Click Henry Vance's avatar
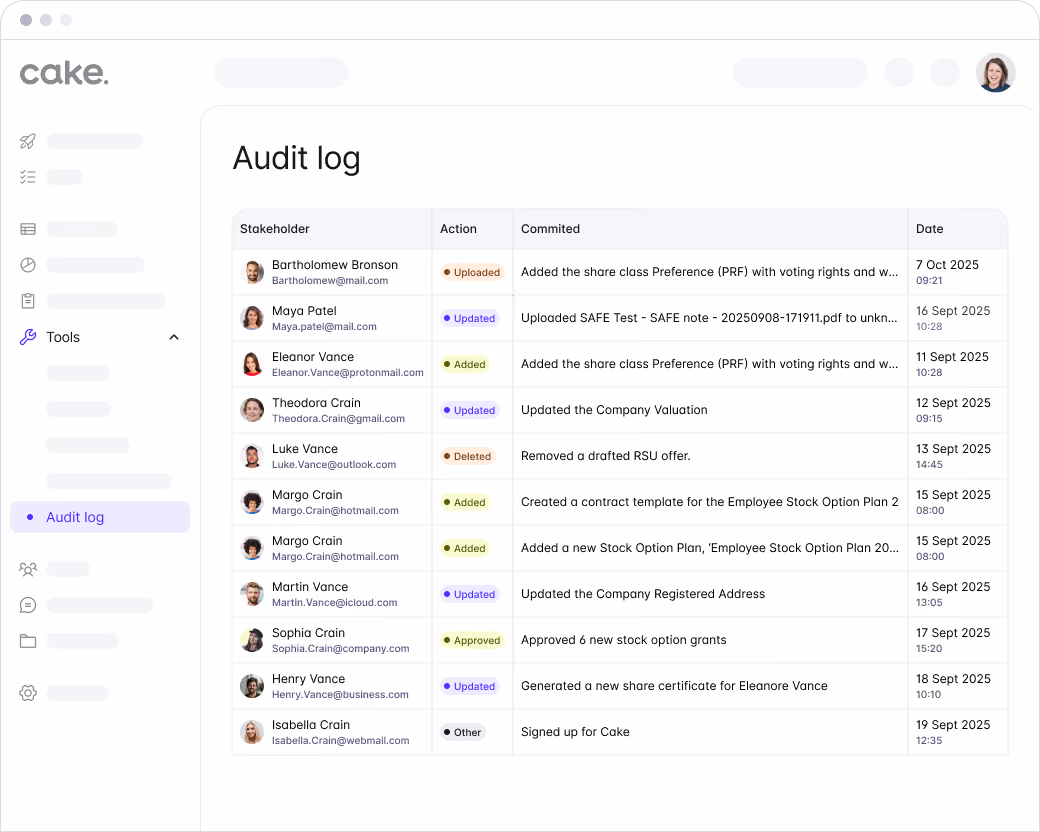 pos(252,686)
